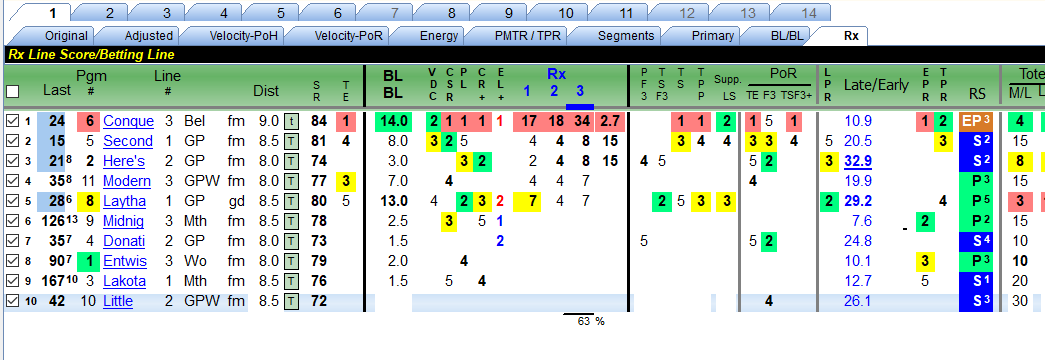Click the EP3 running style badge for Conque

[x=976, y=121]
